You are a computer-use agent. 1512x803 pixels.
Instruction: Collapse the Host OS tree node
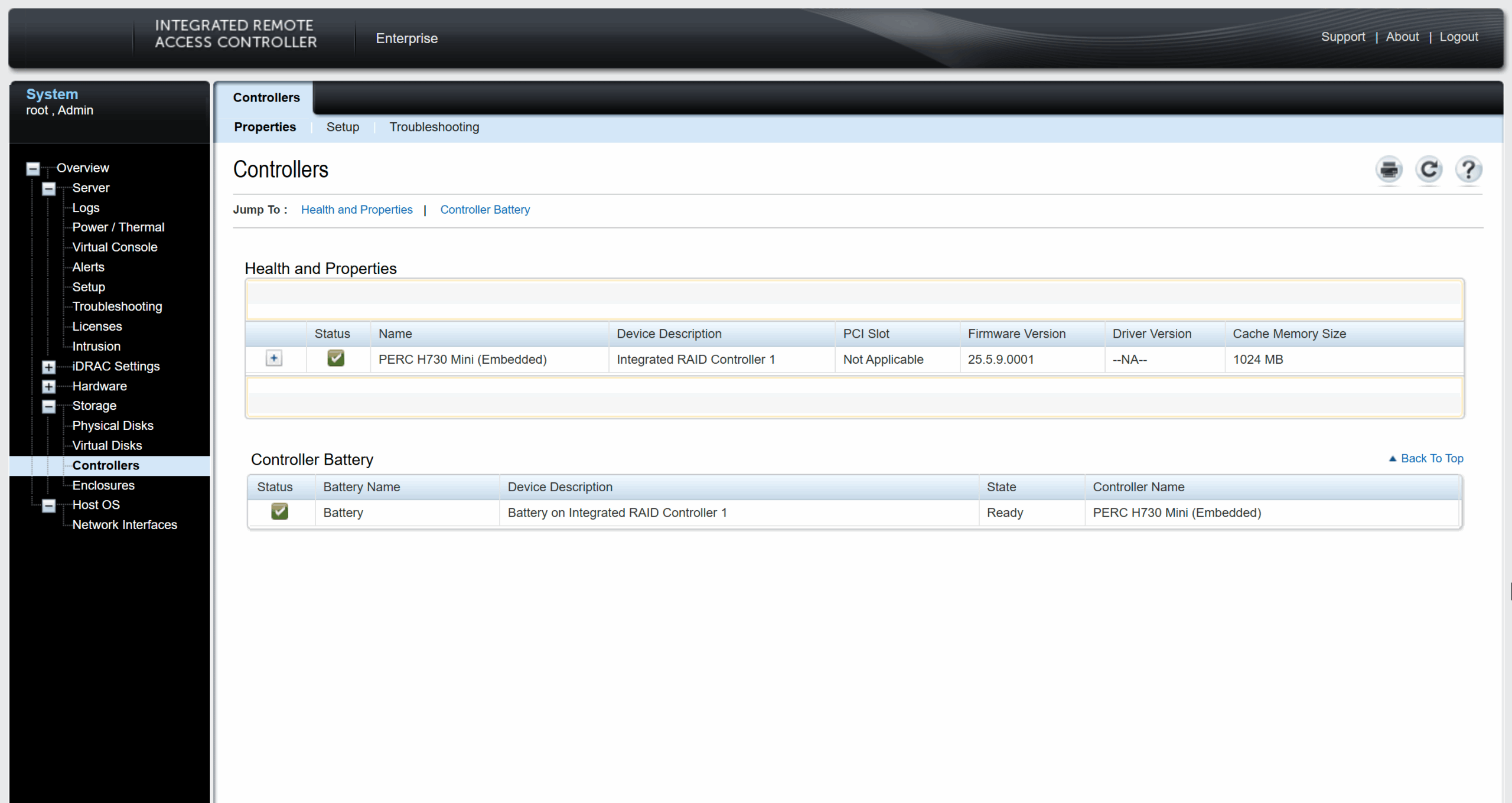pyautogui.click(x=49, y=506)
